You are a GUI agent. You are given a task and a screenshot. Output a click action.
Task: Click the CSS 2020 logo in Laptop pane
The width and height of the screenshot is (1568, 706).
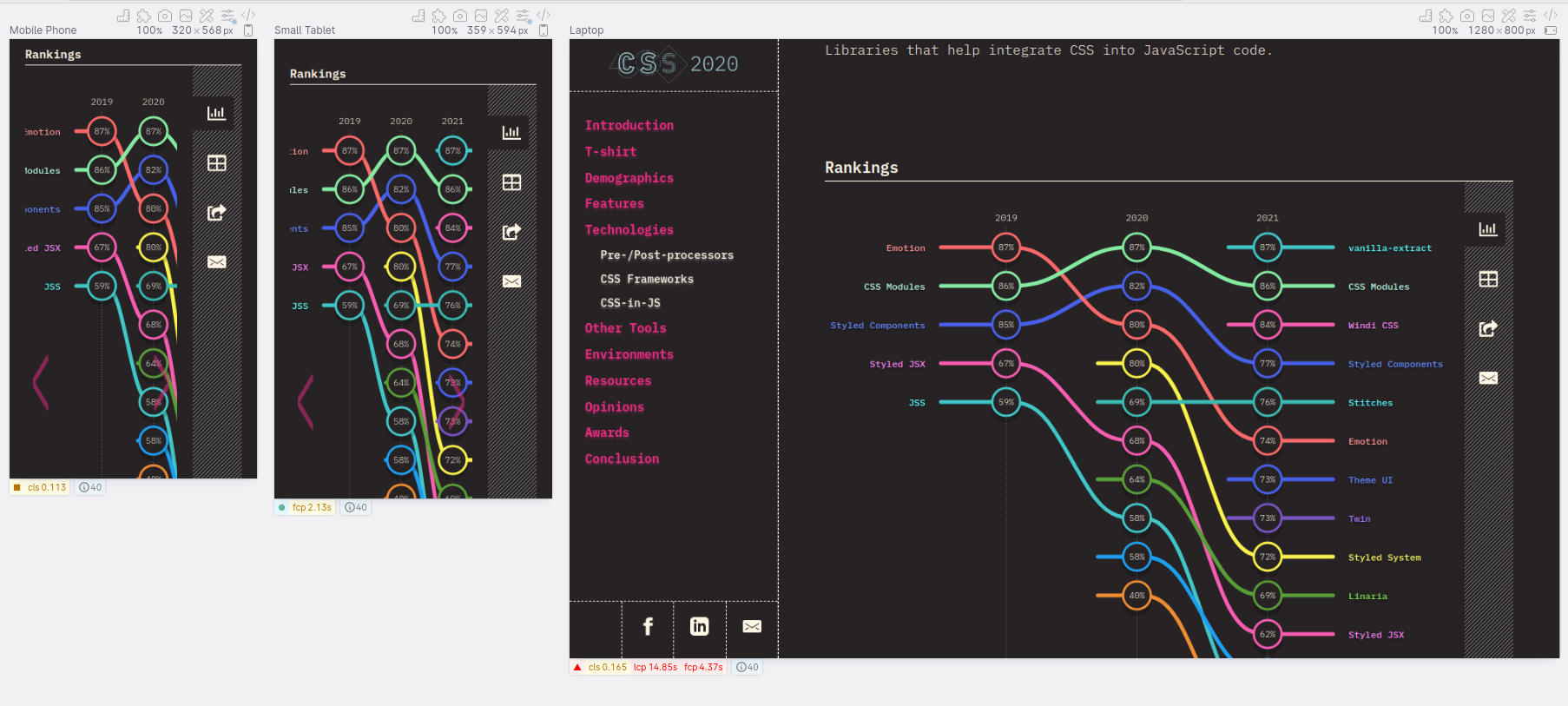coord(674,63)
